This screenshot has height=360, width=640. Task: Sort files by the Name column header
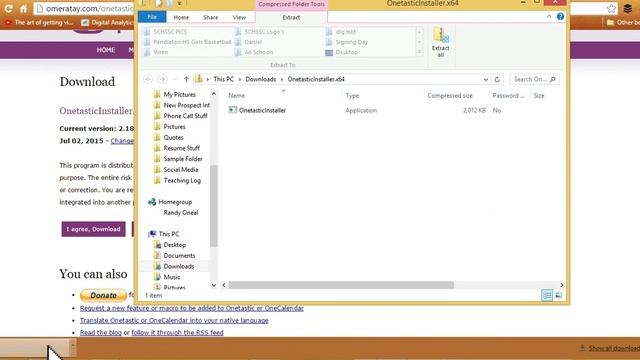tap(237, 96)
